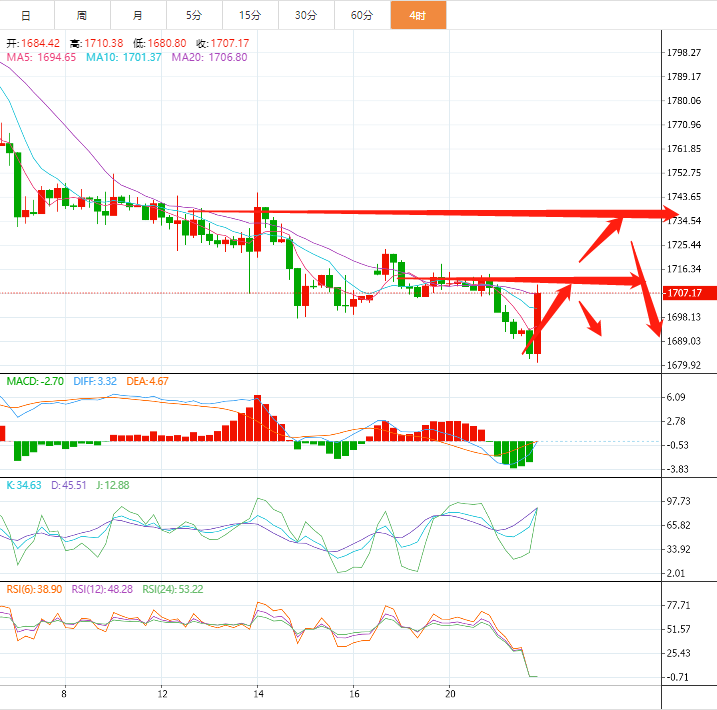Click the J: 12.88 KDJ label
717x710 pixels.
click(x=112, y=485)
